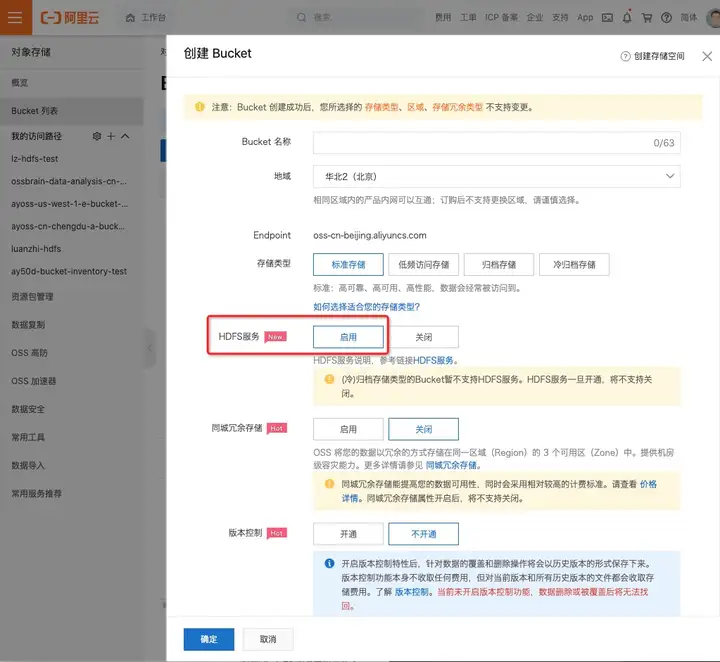
Task: Select 低频访问存储 storage type
Action: tap(423, 264)
